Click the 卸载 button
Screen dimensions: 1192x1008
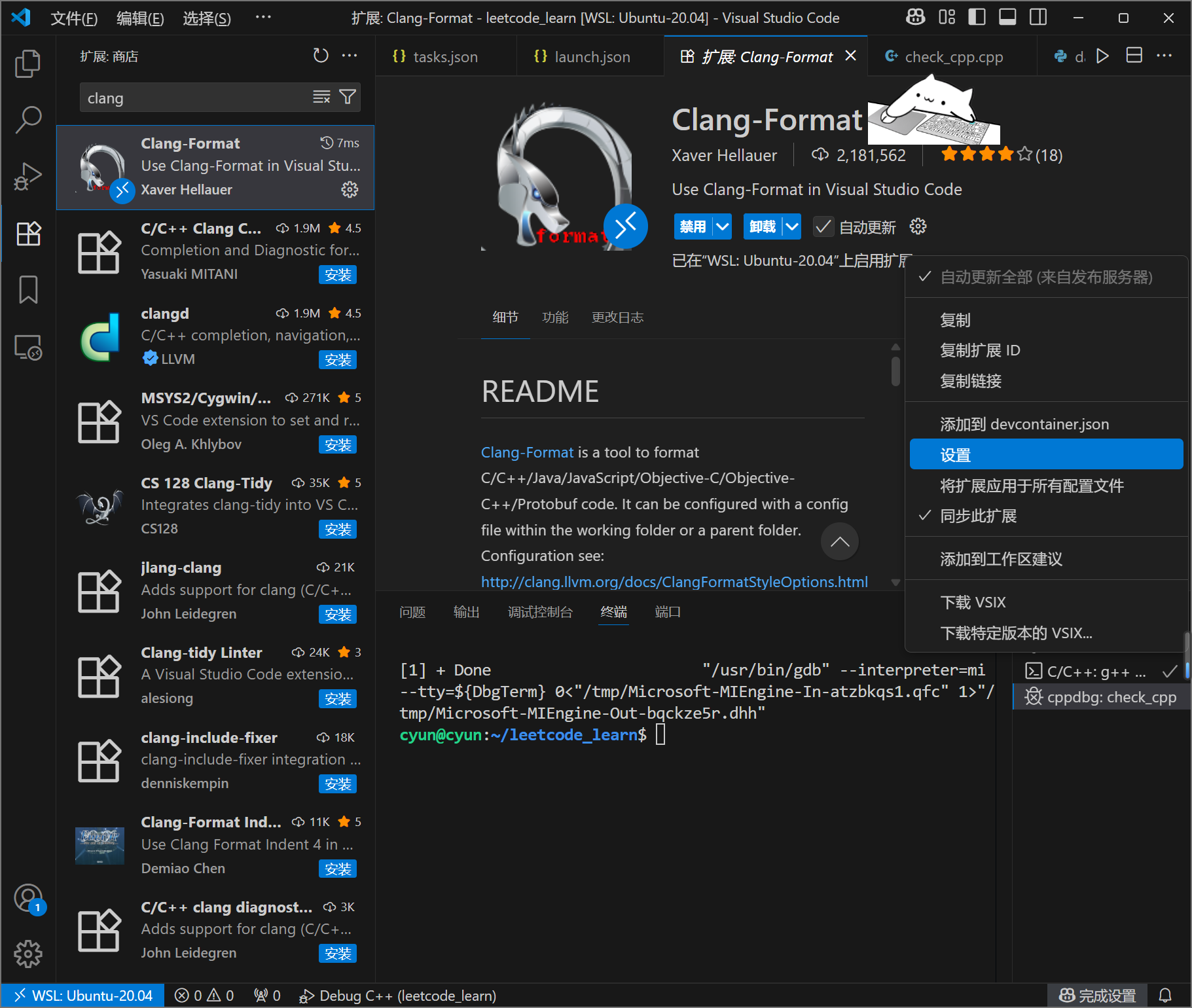click(x=763, y=227)
